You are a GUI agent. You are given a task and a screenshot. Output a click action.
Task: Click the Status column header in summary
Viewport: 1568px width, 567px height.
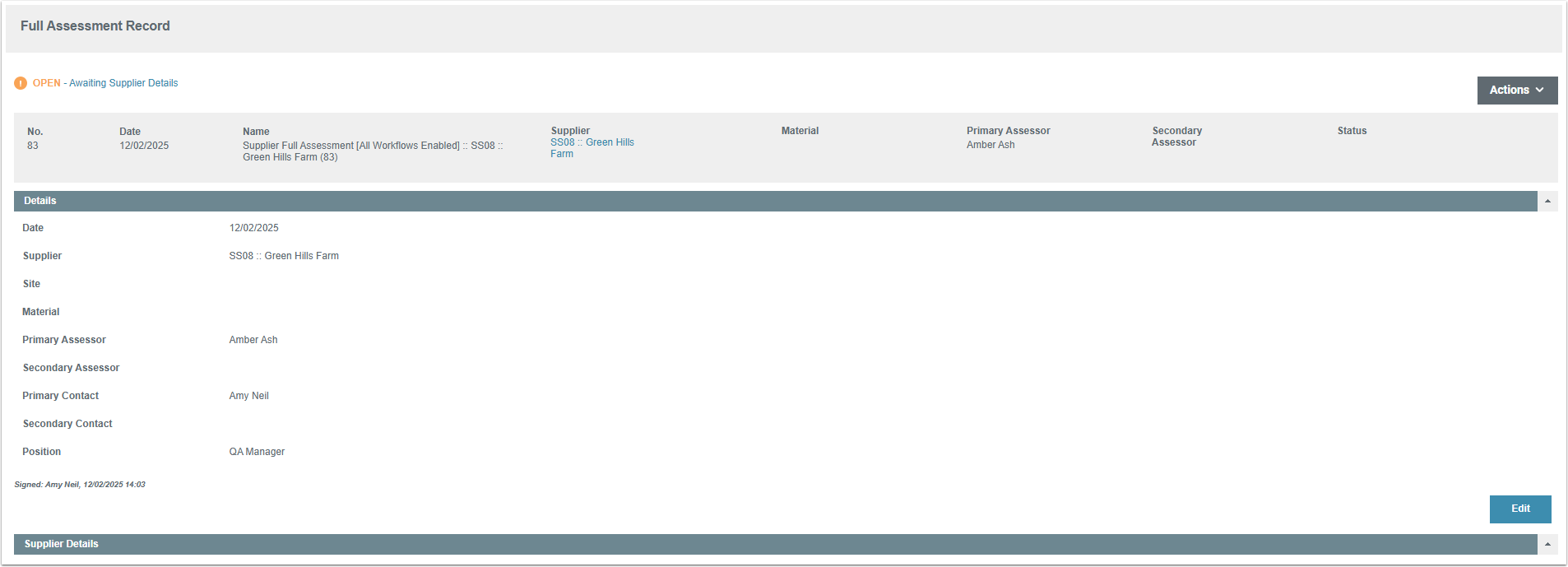click(x=1352, y=131)
